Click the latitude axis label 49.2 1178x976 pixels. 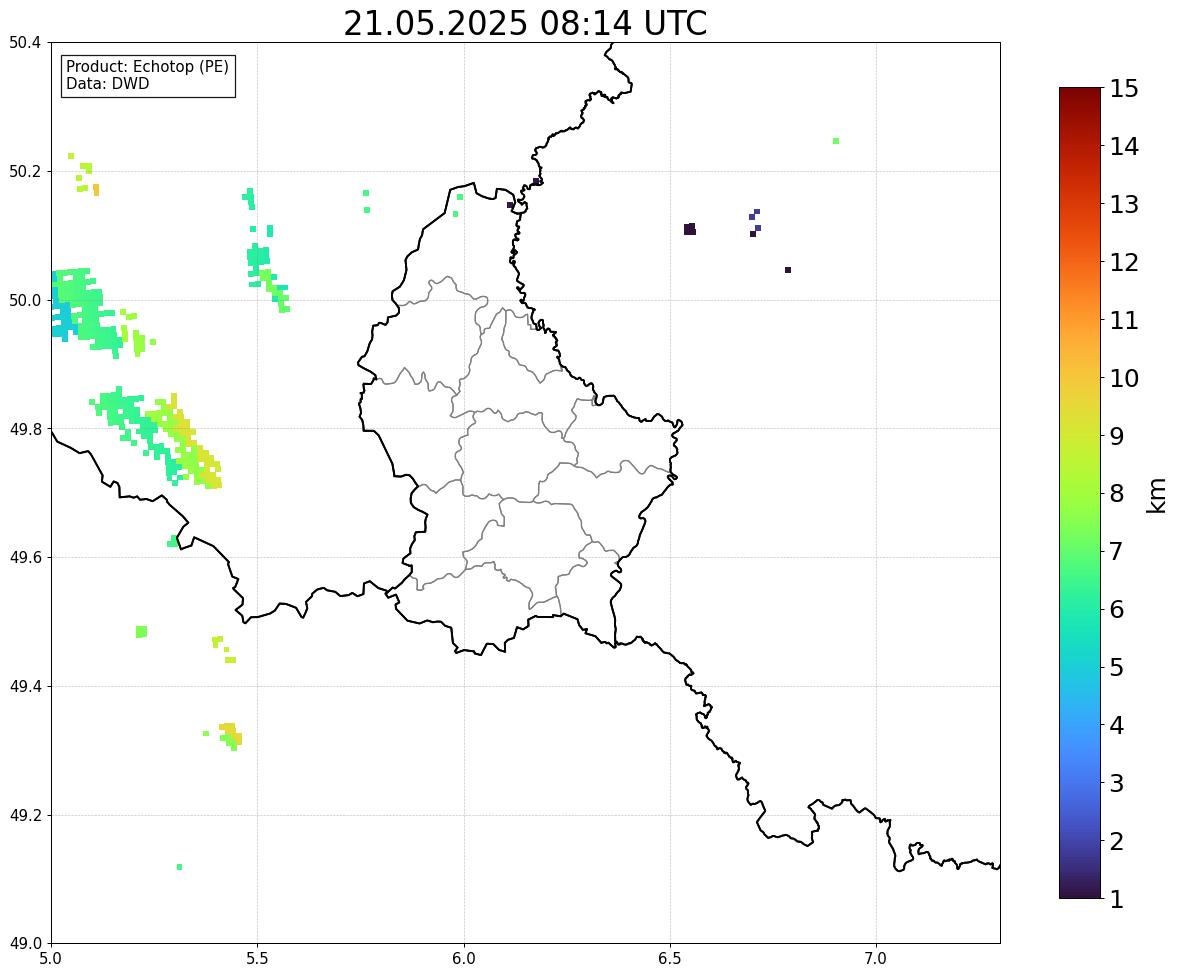[x=26, y=815]
